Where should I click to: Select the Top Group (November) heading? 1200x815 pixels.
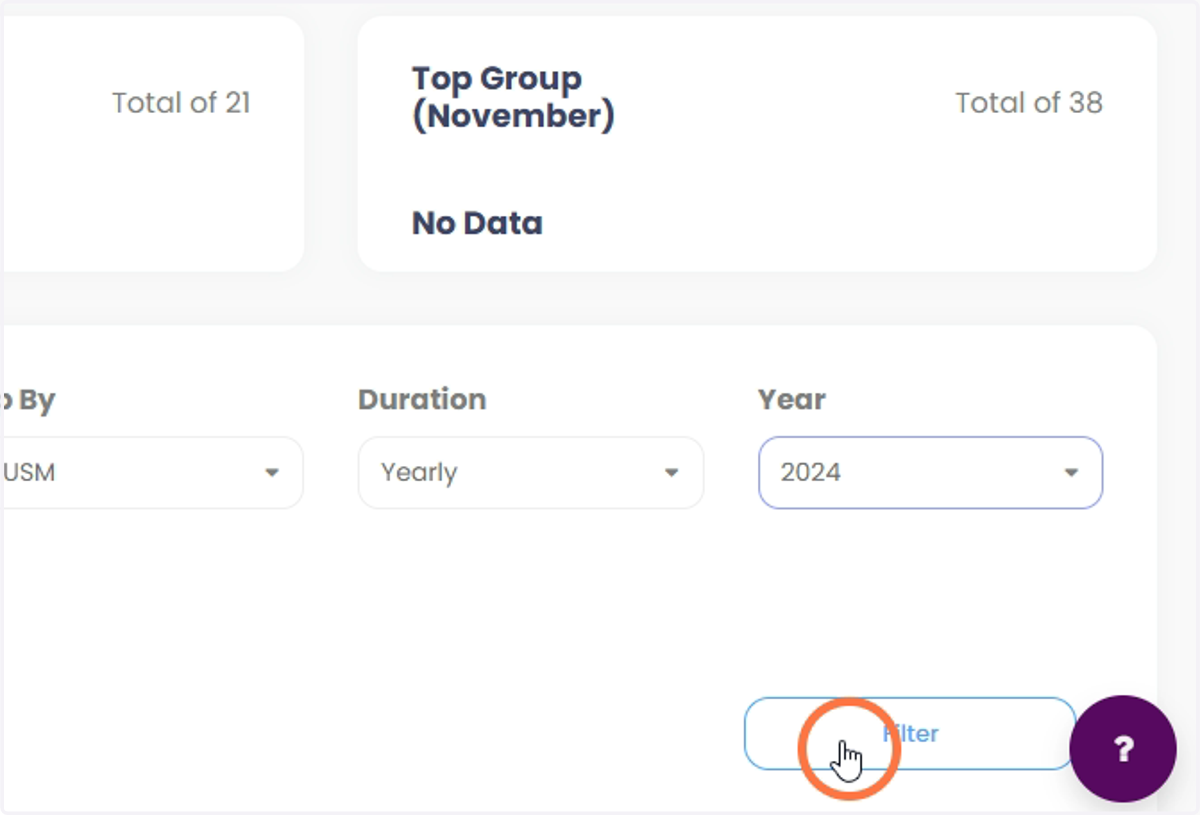click(513, 97)
